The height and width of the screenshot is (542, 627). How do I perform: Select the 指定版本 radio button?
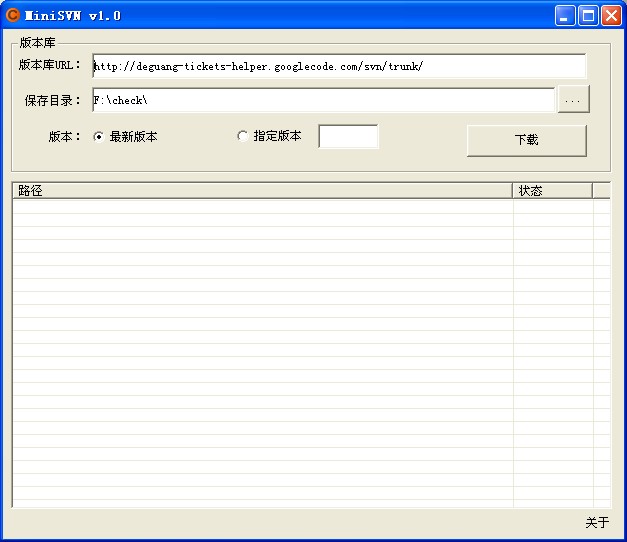coord(242,137)
